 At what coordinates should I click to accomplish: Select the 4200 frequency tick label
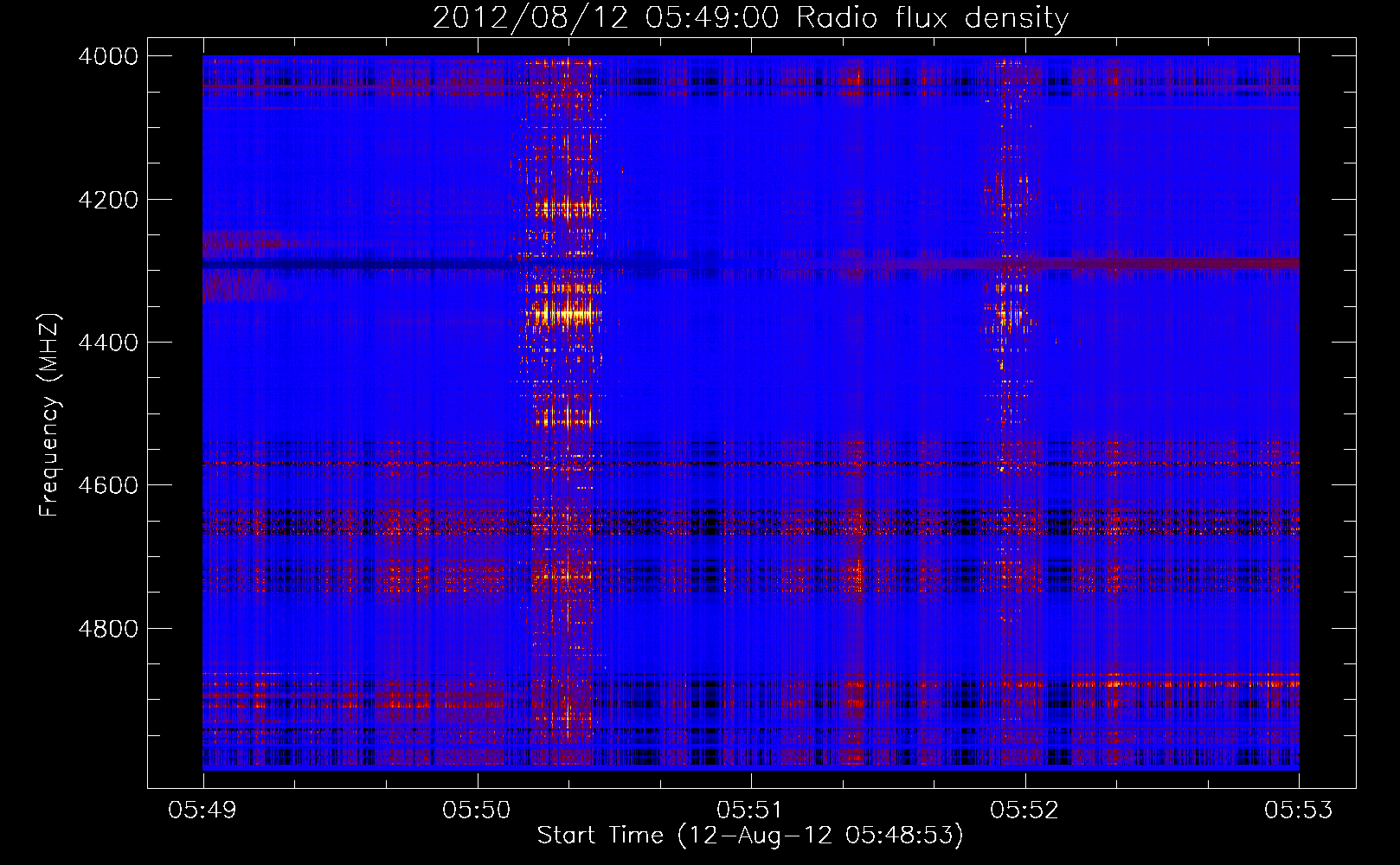108,200
